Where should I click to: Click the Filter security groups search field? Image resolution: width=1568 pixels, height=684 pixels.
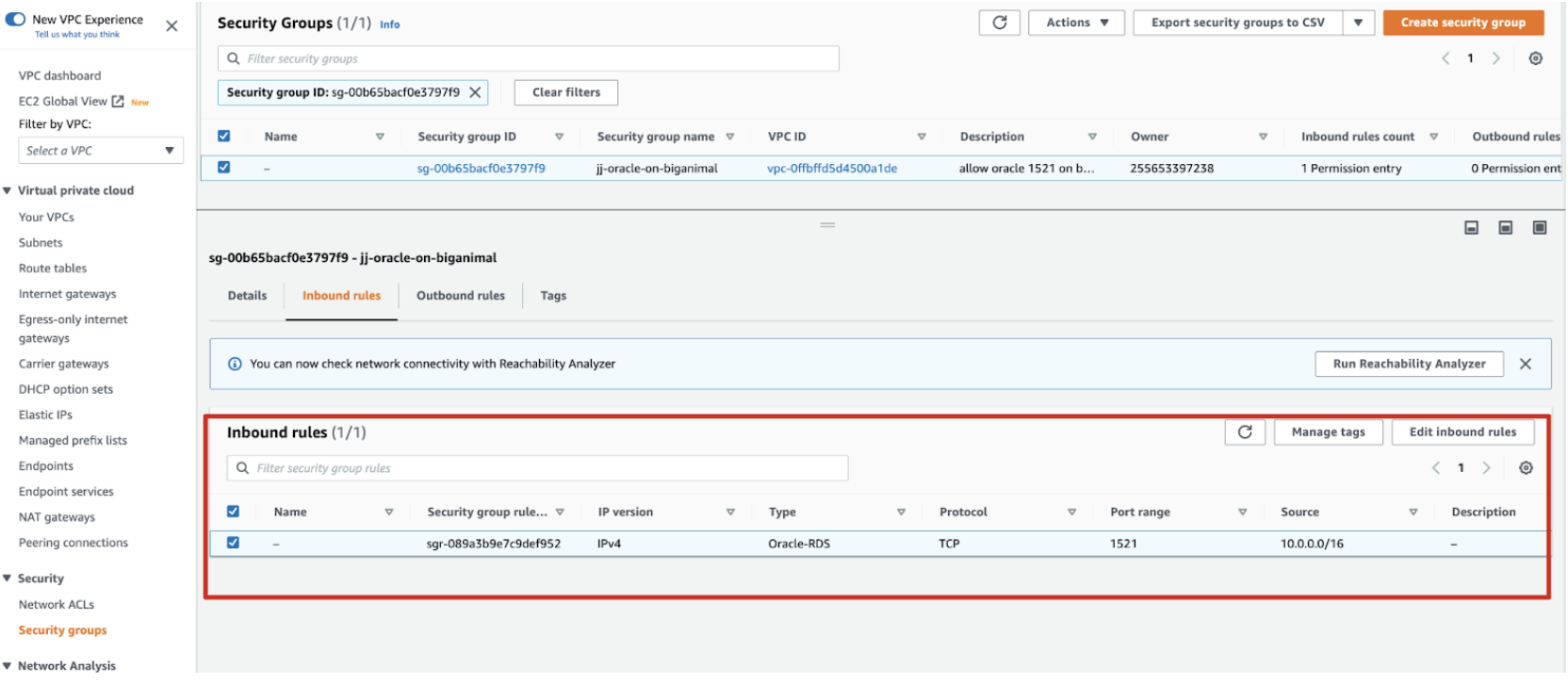(529, 58)
